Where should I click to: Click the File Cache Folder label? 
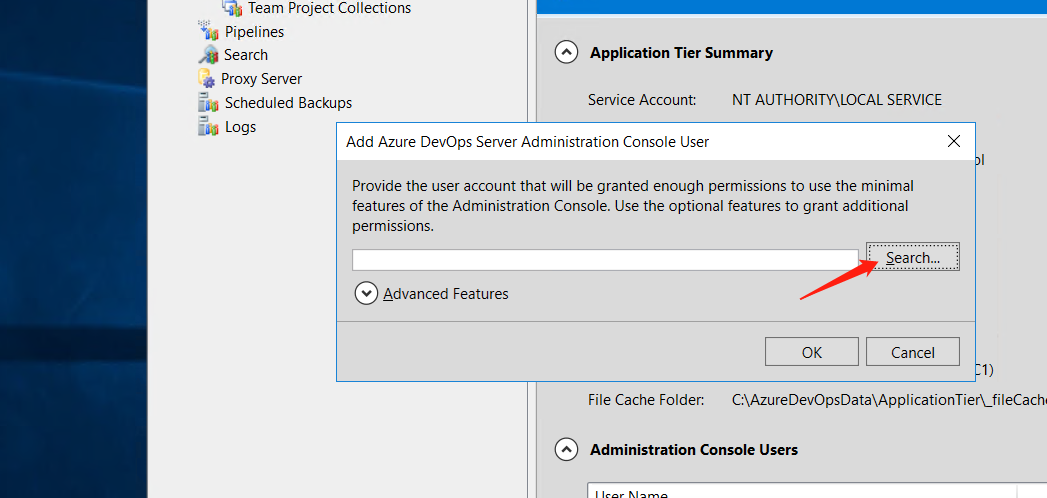pyautogui.click(x=646, y=400)
